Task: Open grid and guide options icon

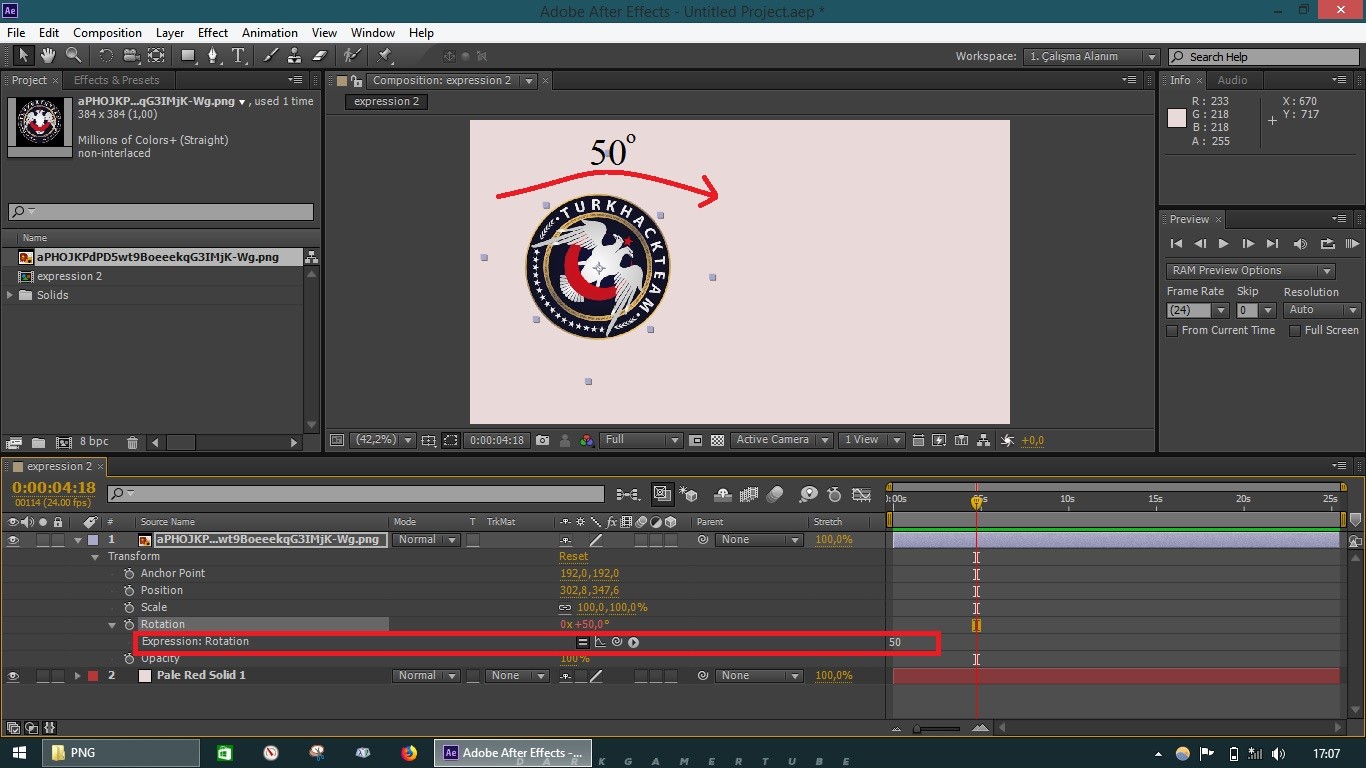Action: (x=428, y=440)
